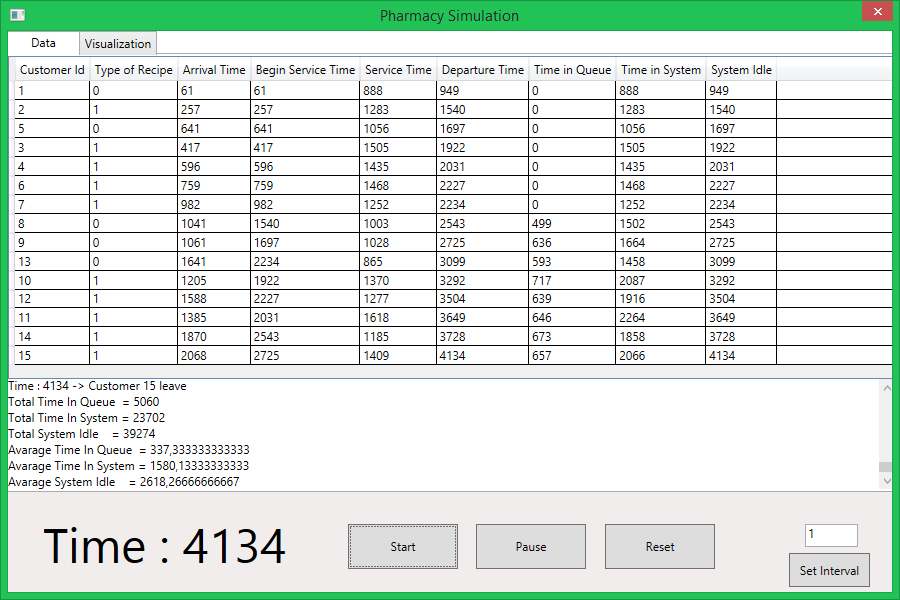Click the Time in Queue column header
Viewport: 900px width, 600px height.
point(572,70)
